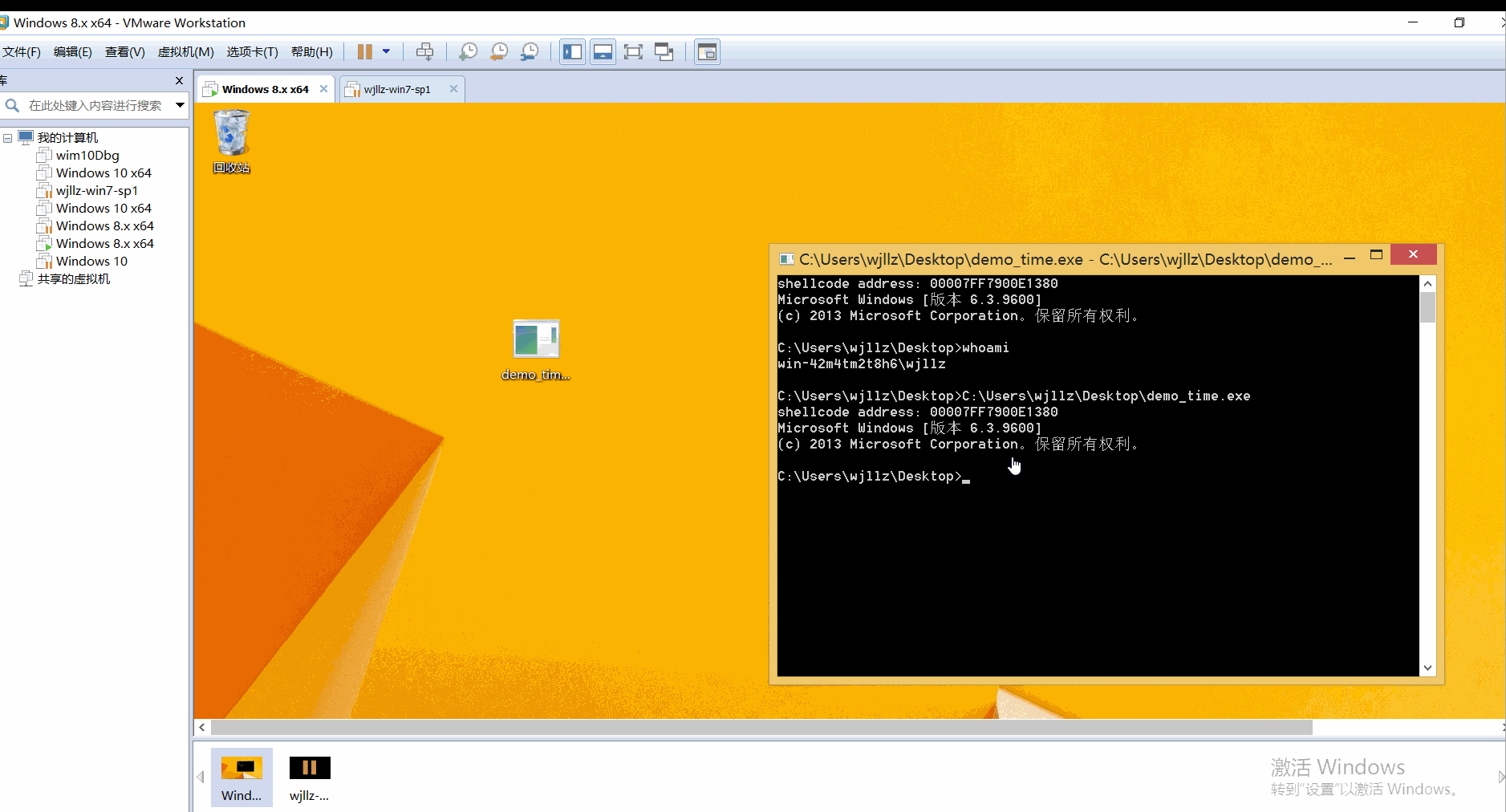Click the thumbnail bar right arrow
This screenshot has width=1506, height=812.
point(1501,777)
